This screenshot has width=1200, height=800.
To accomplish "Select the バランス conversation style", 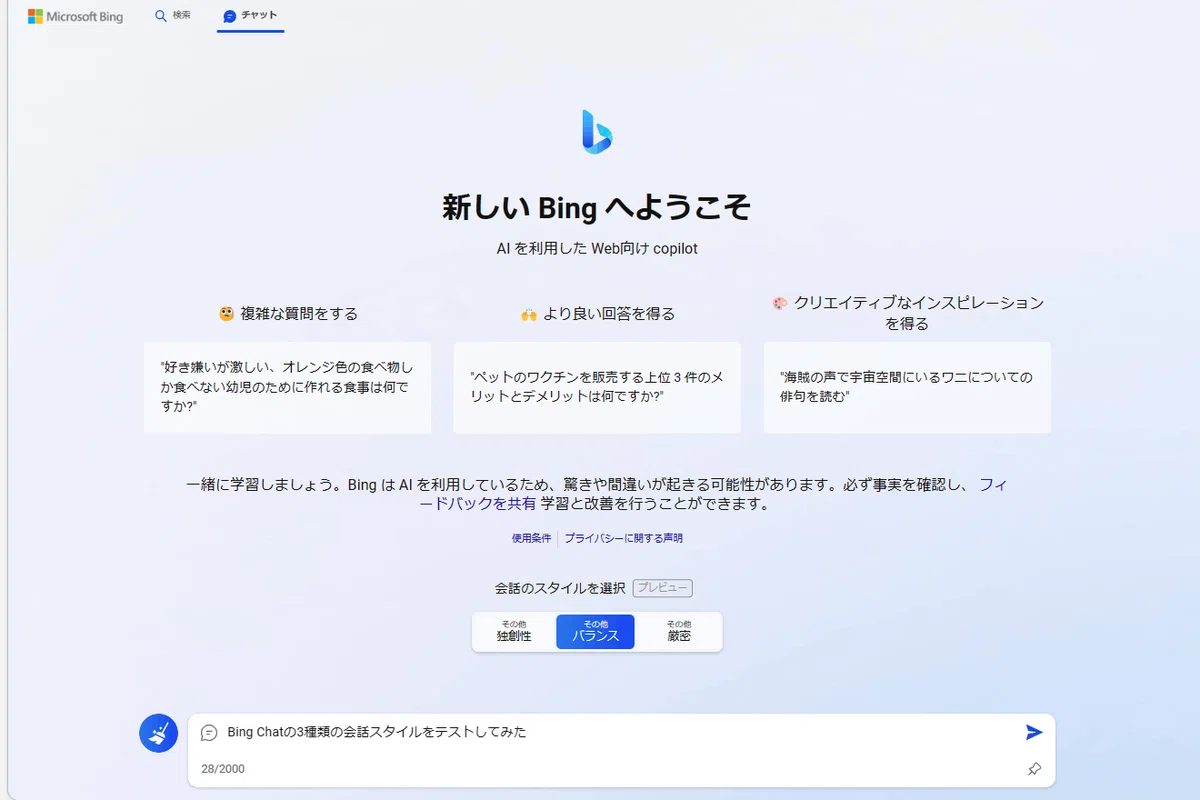I will [595, 632].
